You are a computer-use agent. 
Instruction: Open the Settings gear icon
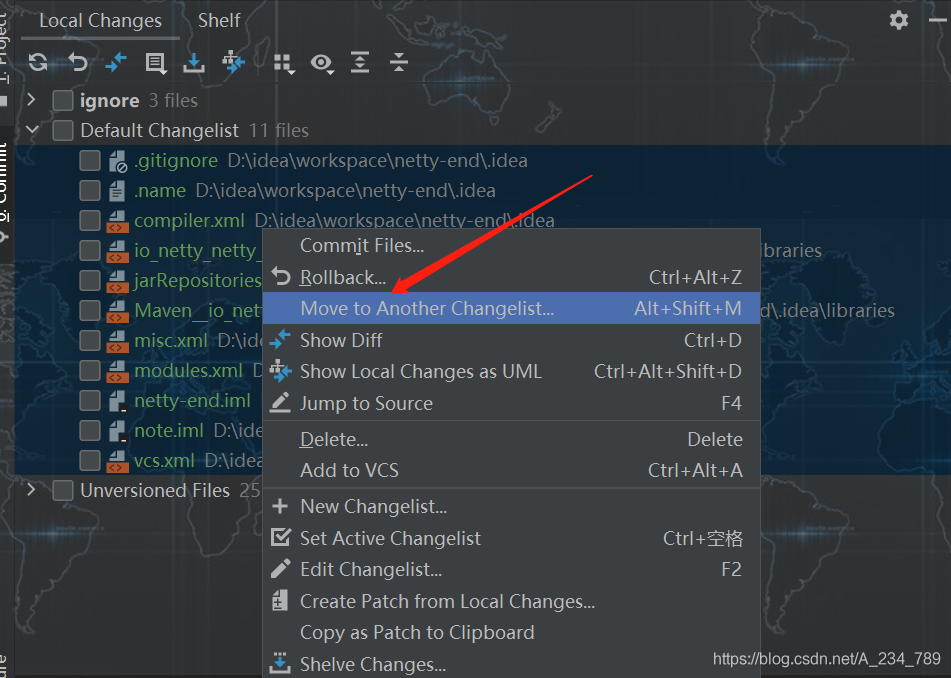click(898, 19)
